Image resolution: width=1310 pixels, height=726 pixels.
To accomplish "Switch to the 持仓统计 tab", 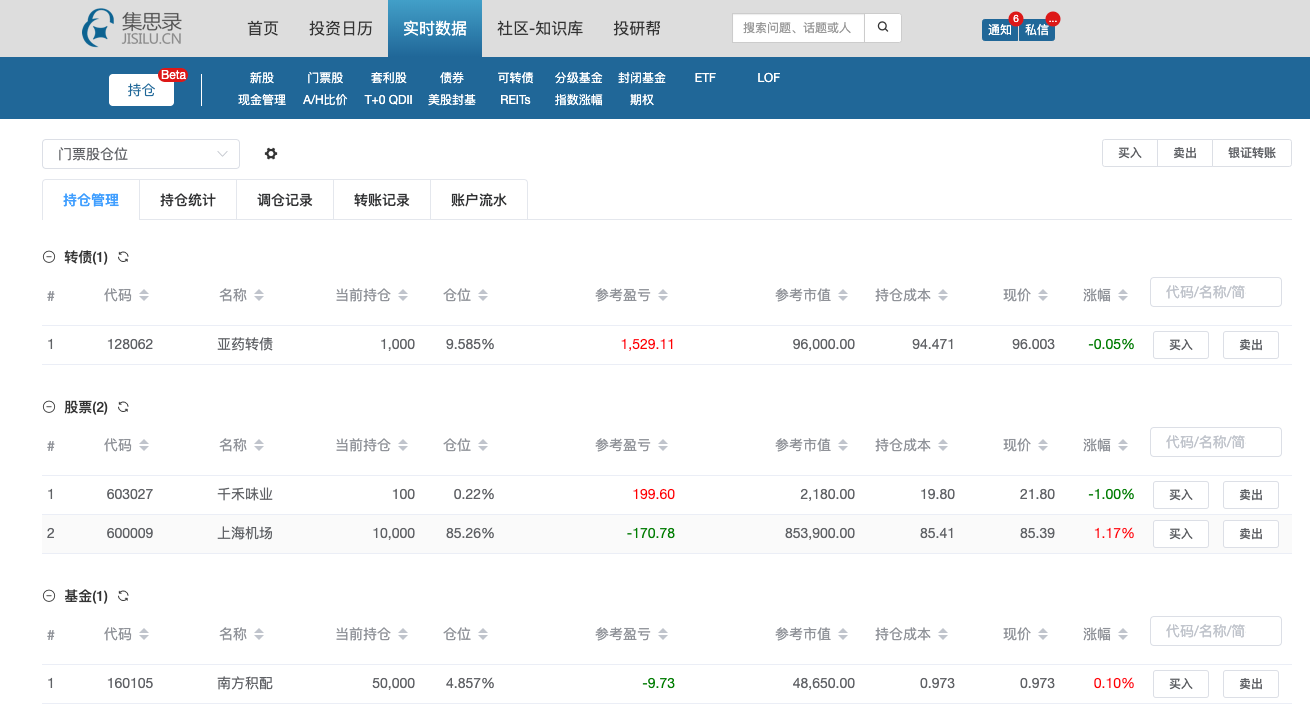I will click(x=188, y=200).
